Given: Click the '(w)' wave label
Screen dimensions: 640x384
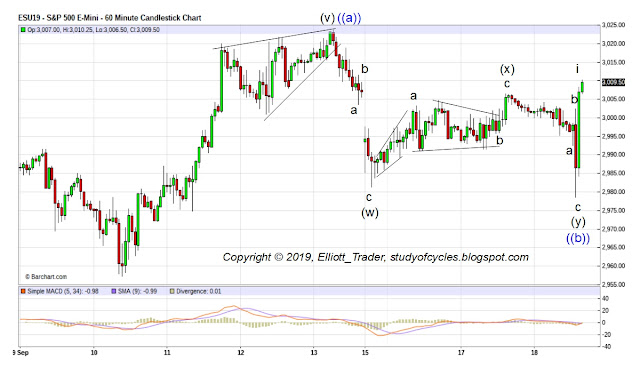Looking at the screenshot, I should (x=370, y=213).
